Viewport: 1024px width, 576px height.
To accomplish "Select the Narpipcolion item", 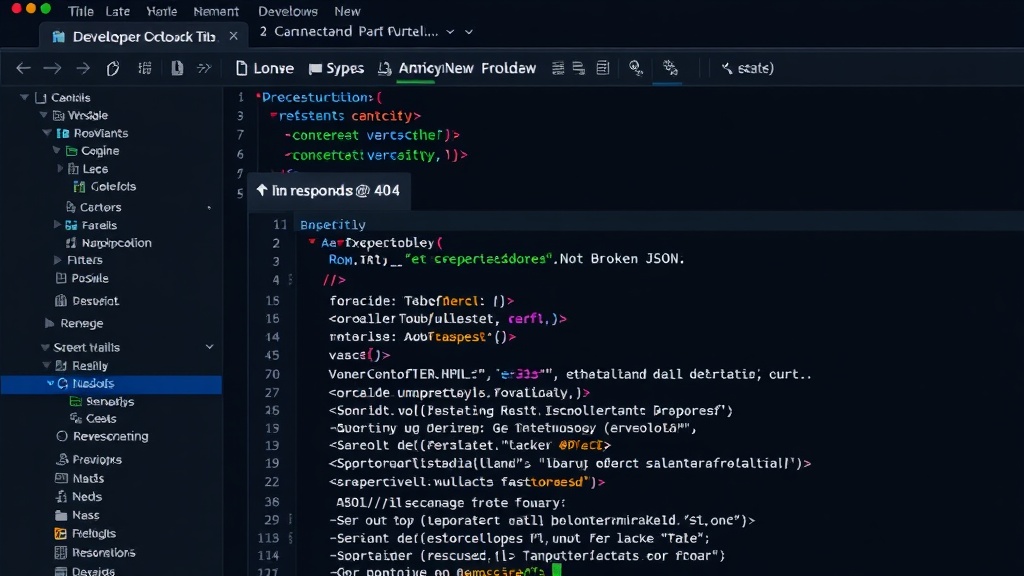I will [108, 243].
